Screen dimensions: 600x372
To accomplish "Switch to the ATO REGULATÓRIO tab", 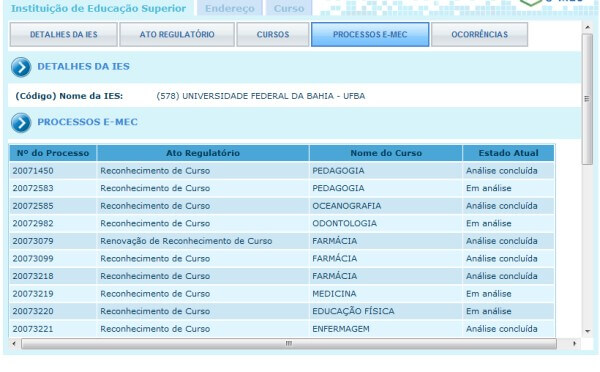I will tap(177, 34).
